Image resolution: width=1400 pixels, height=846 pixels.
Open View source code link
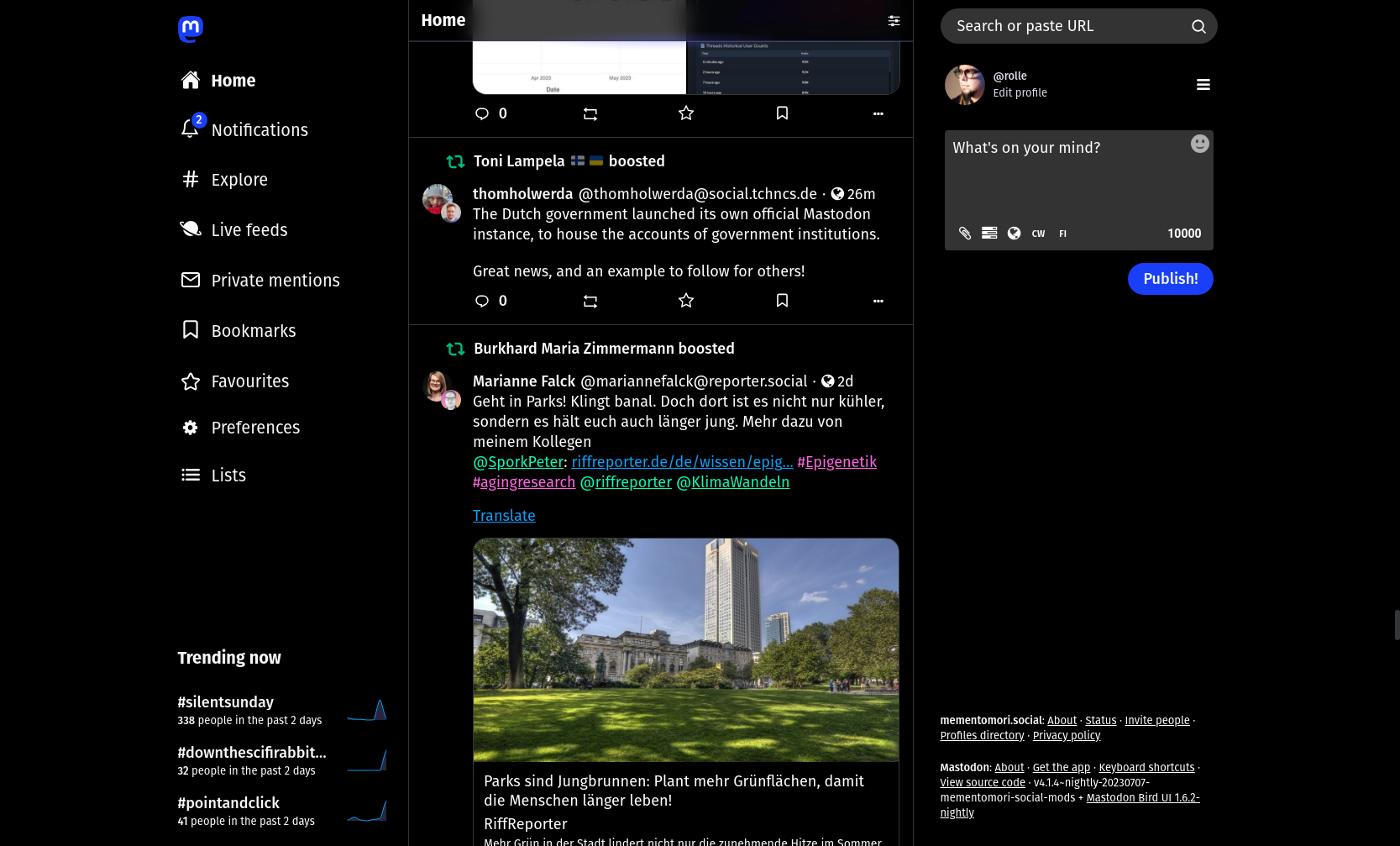[983, 783]
